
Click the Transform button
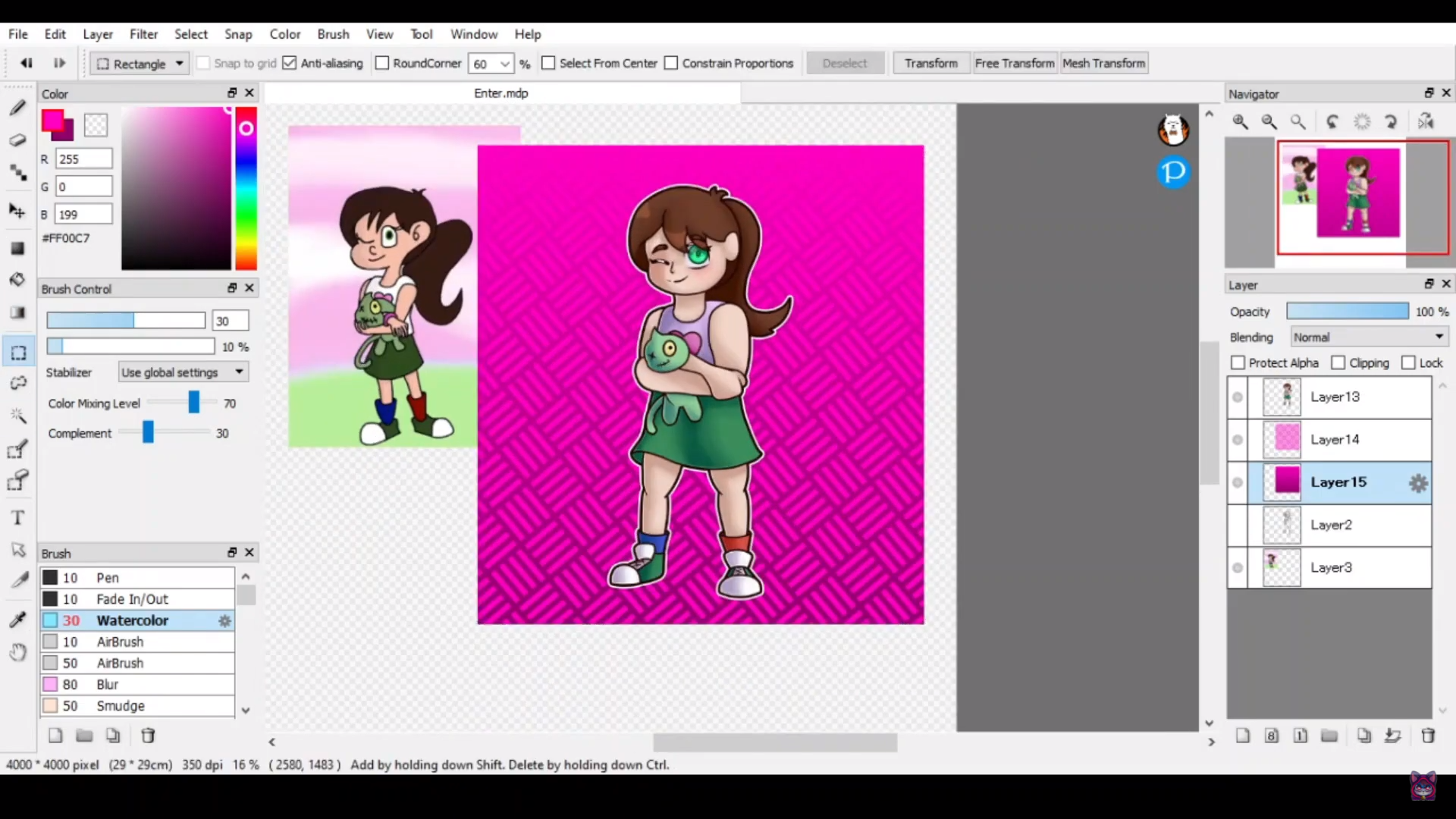(x=931, y=64)
